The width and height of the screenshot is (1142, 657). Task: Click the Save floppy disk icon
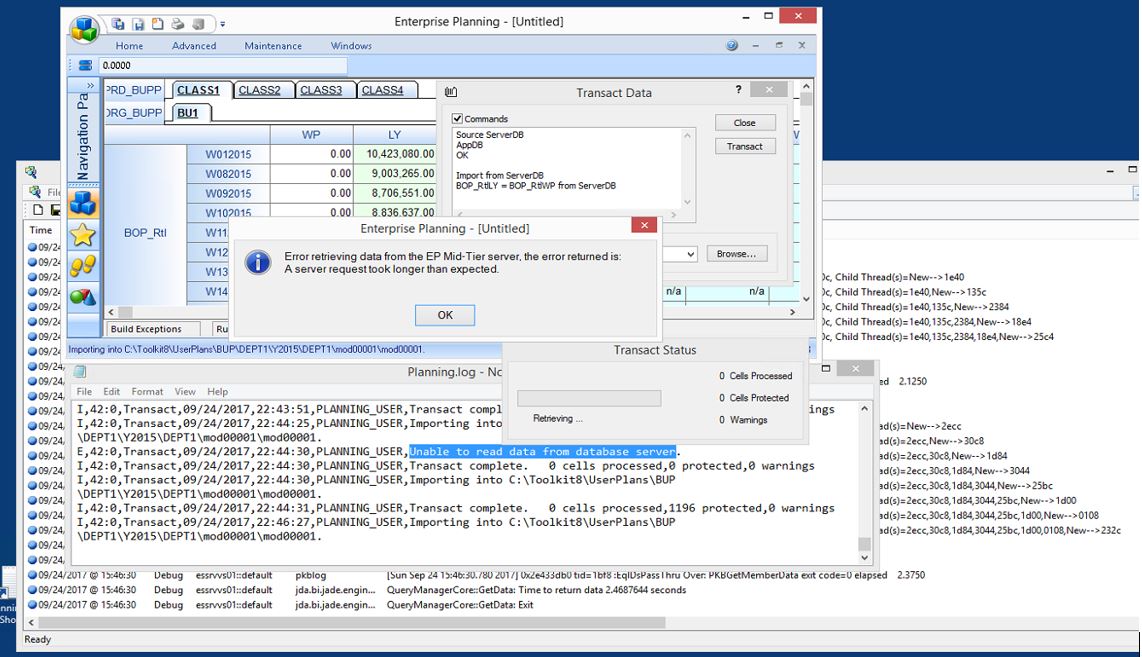138,24
